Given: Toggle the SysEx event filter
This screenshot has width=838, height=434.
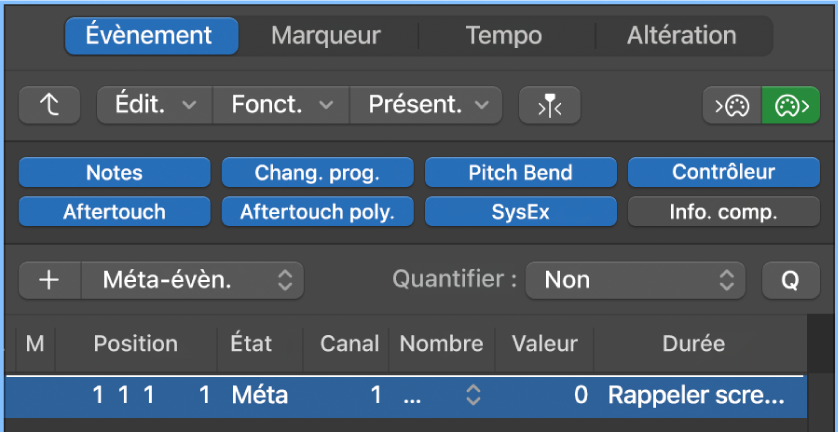Looking at the screenshot, I should 520,212.
